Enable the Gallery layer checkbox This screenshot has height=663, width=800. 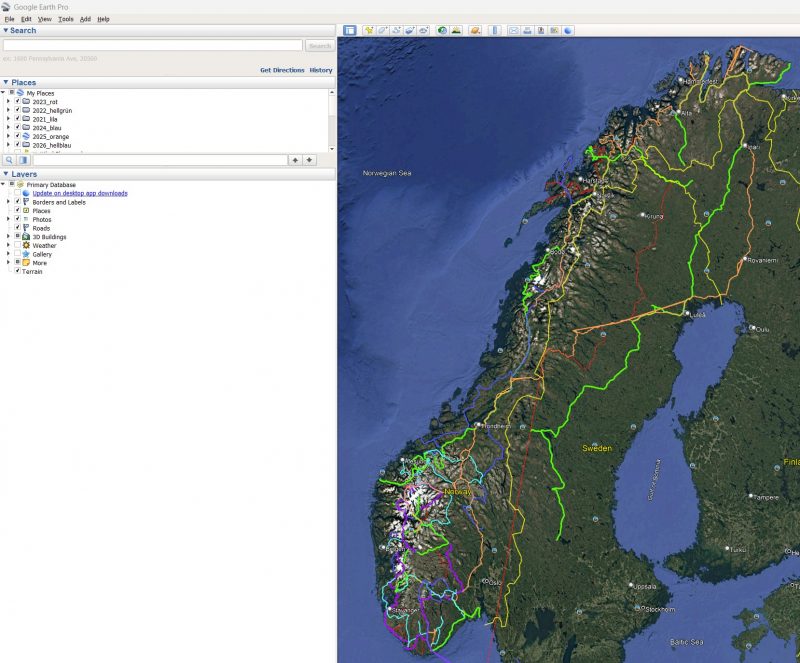[x=17, y=254]
